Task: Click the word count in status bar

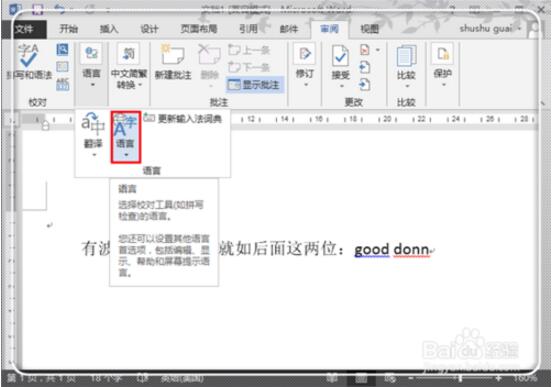Action: point(106,379)
